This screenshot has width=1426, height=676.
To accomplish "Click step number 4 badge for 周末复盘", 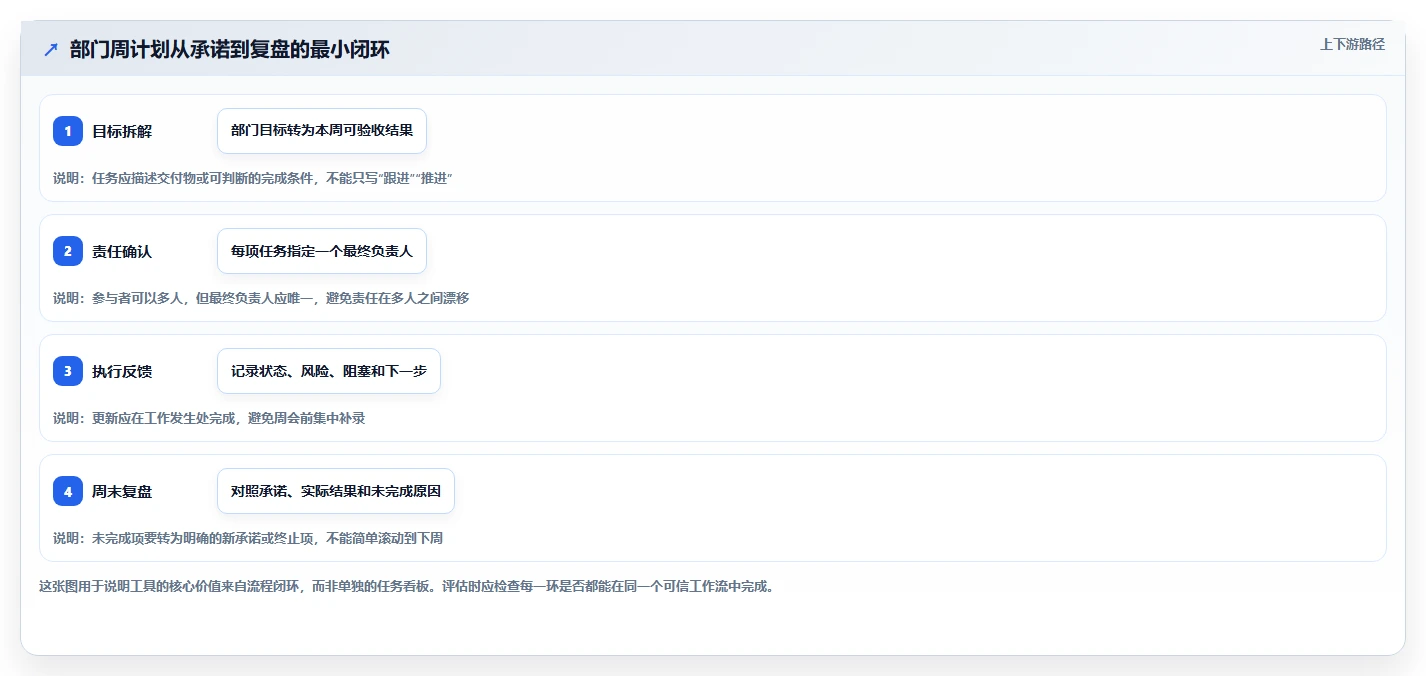I will click(x=68, y=491).
